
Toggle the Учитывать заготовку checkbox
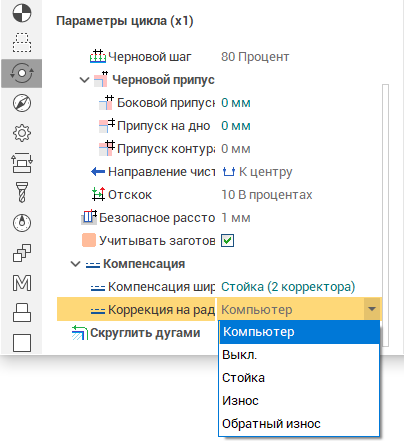coord(228,240)
